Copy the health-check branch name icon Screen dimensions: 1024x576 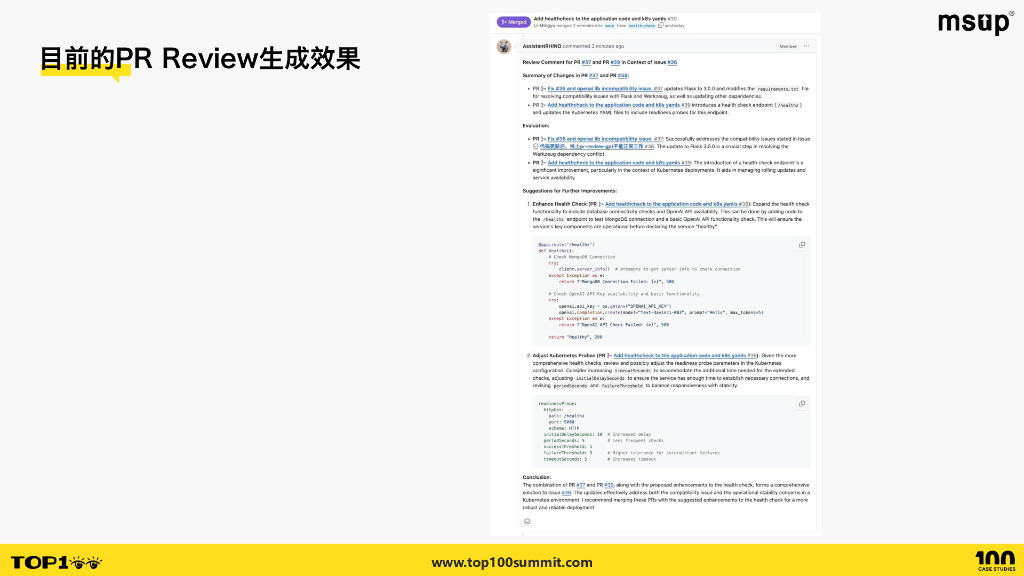click(661, 25)
